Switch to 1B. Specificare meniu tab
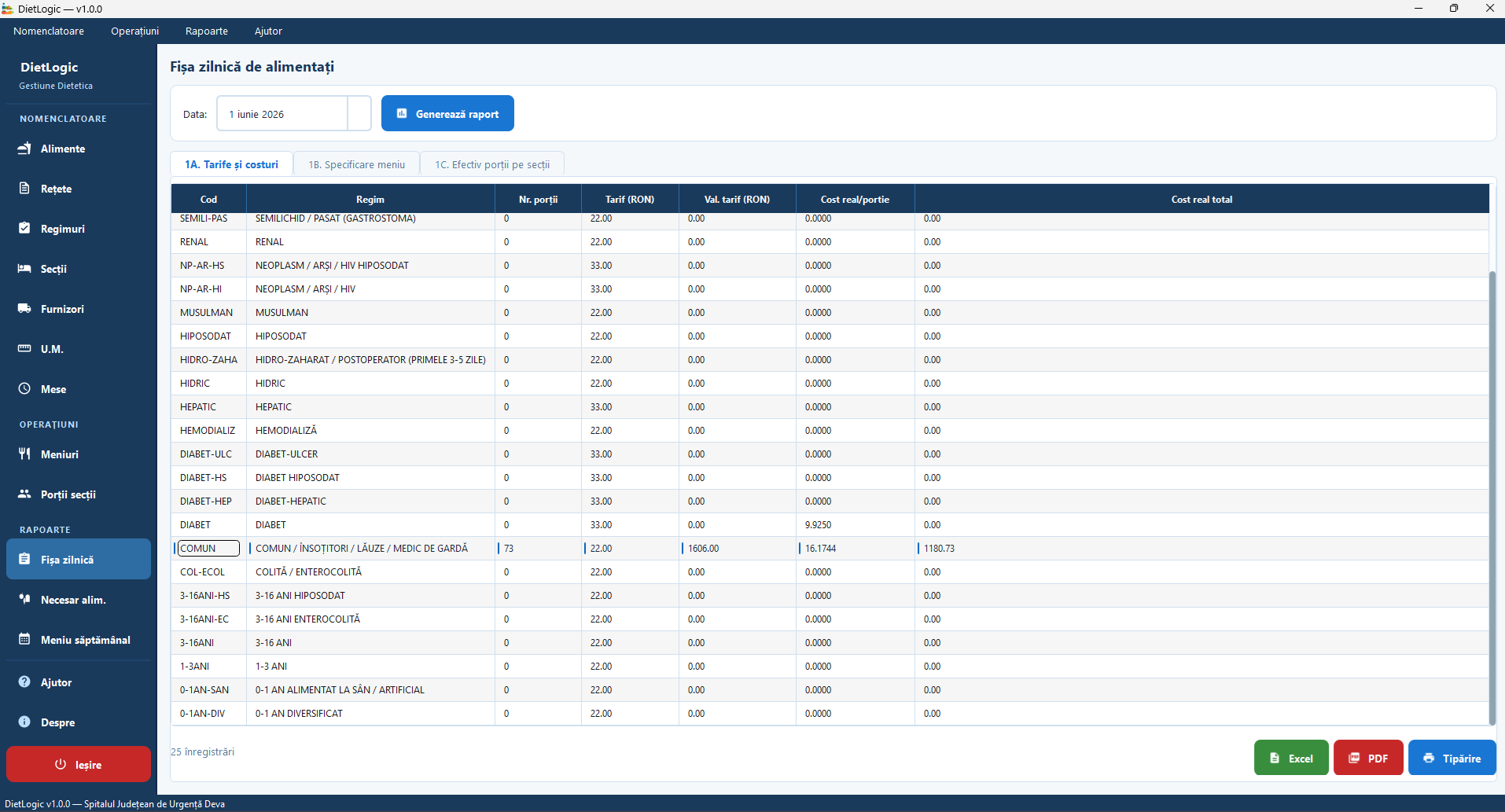The image size is (1505, 812). pos(357,164)
